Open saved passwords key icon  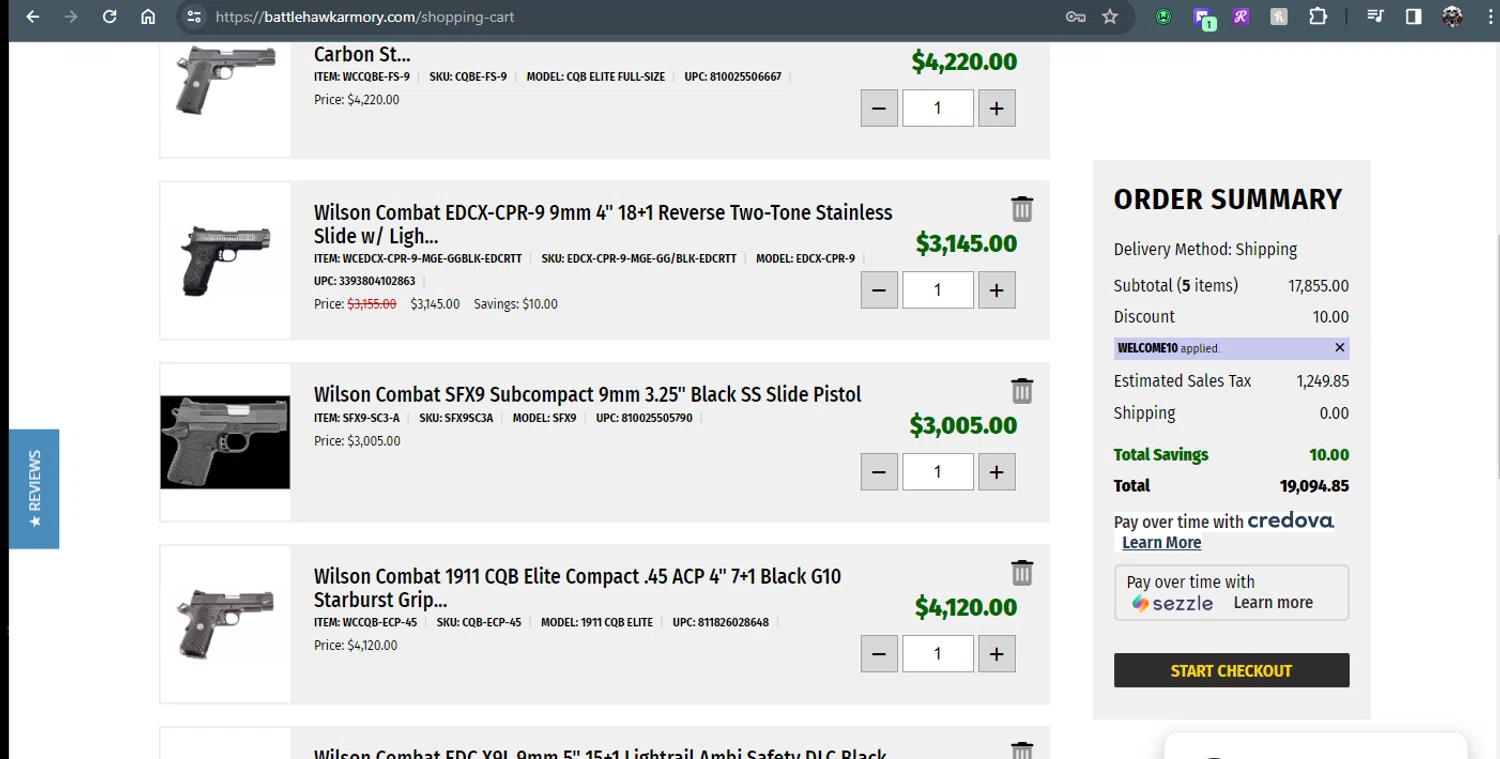(1076, 17)
